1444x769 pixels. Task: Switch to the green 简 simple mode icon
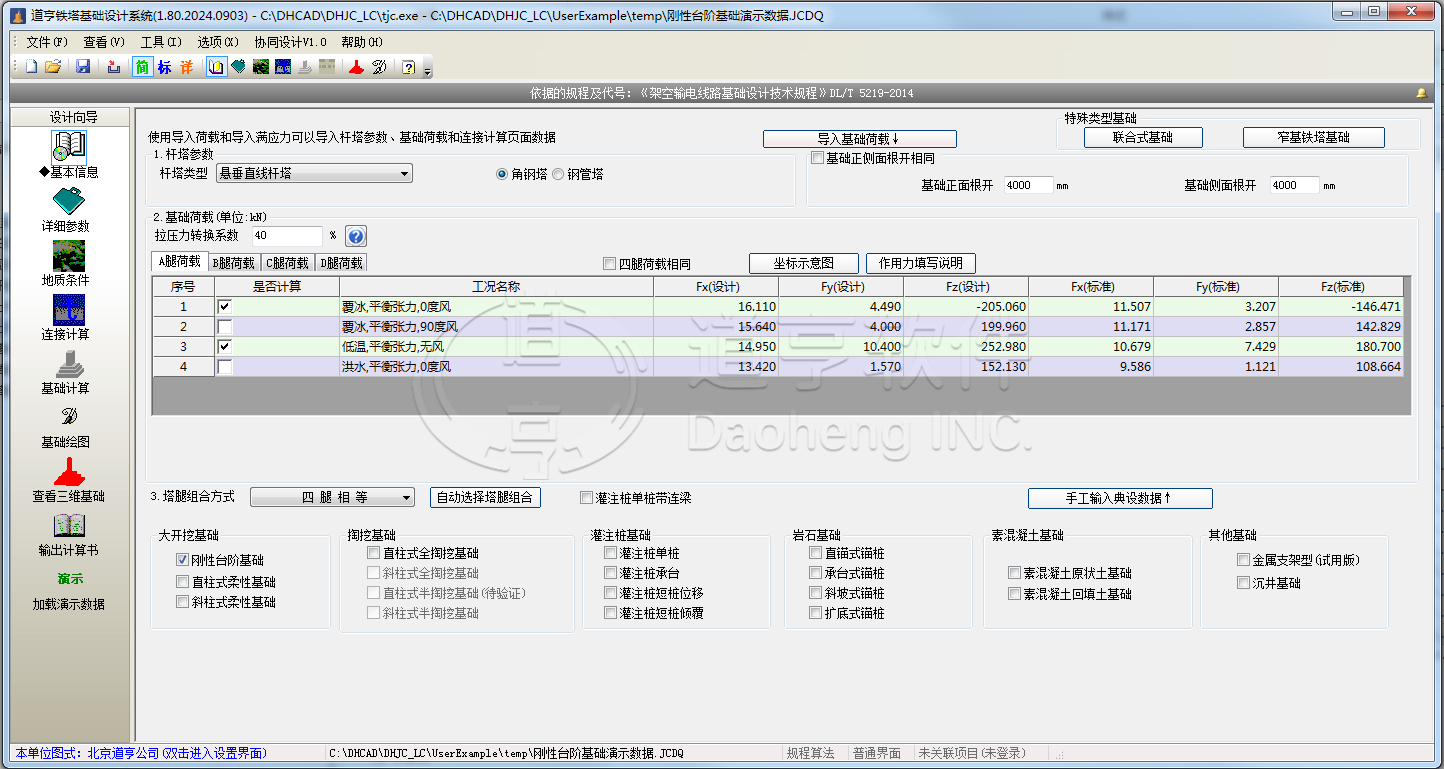click(x=142, y=67)
